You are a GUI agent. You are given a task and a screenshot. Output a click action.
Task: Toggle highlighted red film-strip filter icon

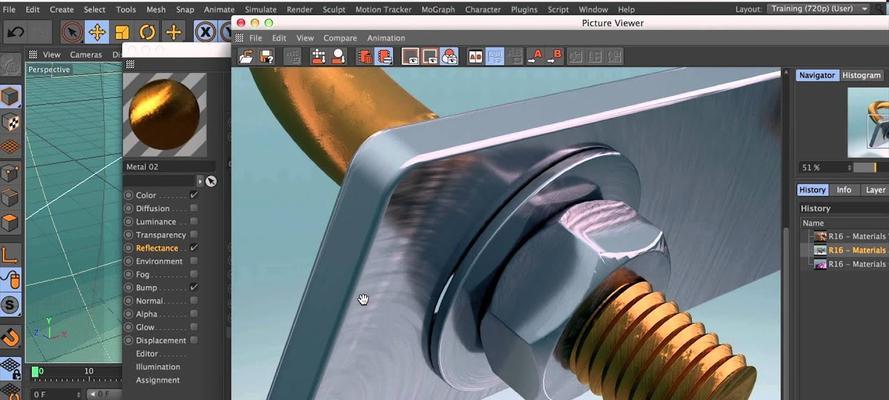(384, 57)
